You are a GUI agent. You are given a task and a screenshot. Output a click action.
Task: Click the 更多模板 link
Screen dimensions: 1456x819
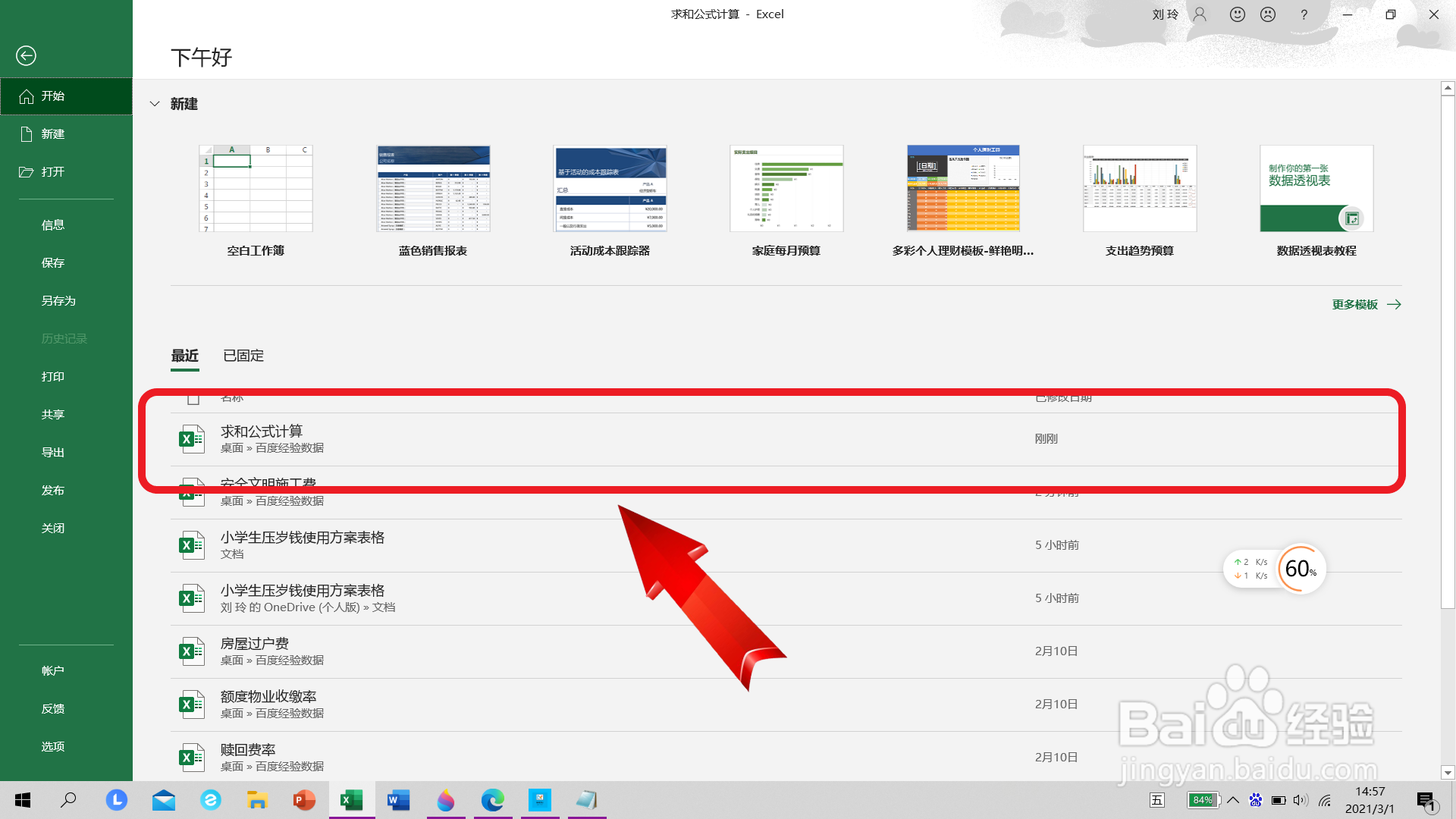[x=1367, y=305]
